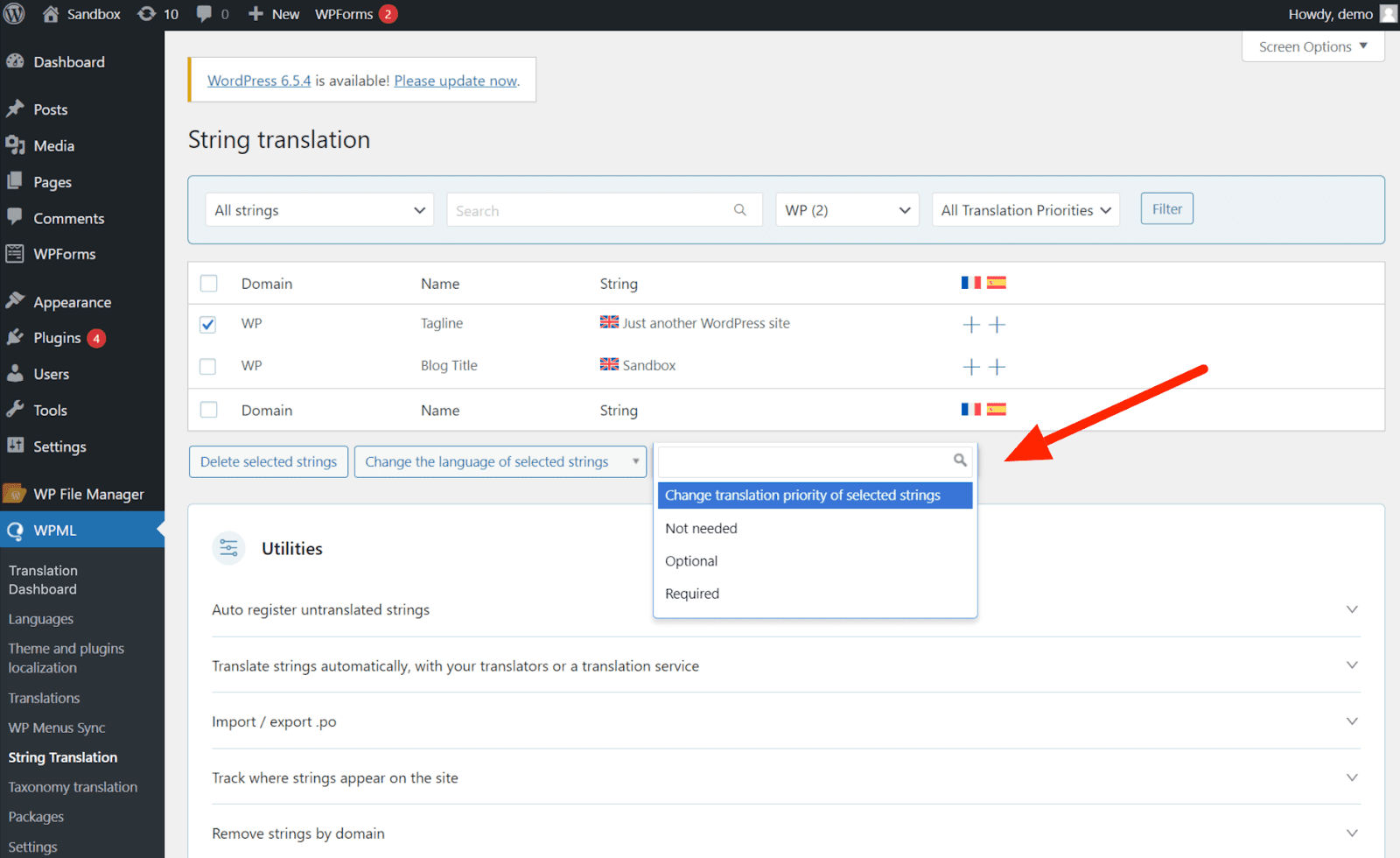Click the WordPress logo icon
1400x858 pixels.
coord(14,14)
